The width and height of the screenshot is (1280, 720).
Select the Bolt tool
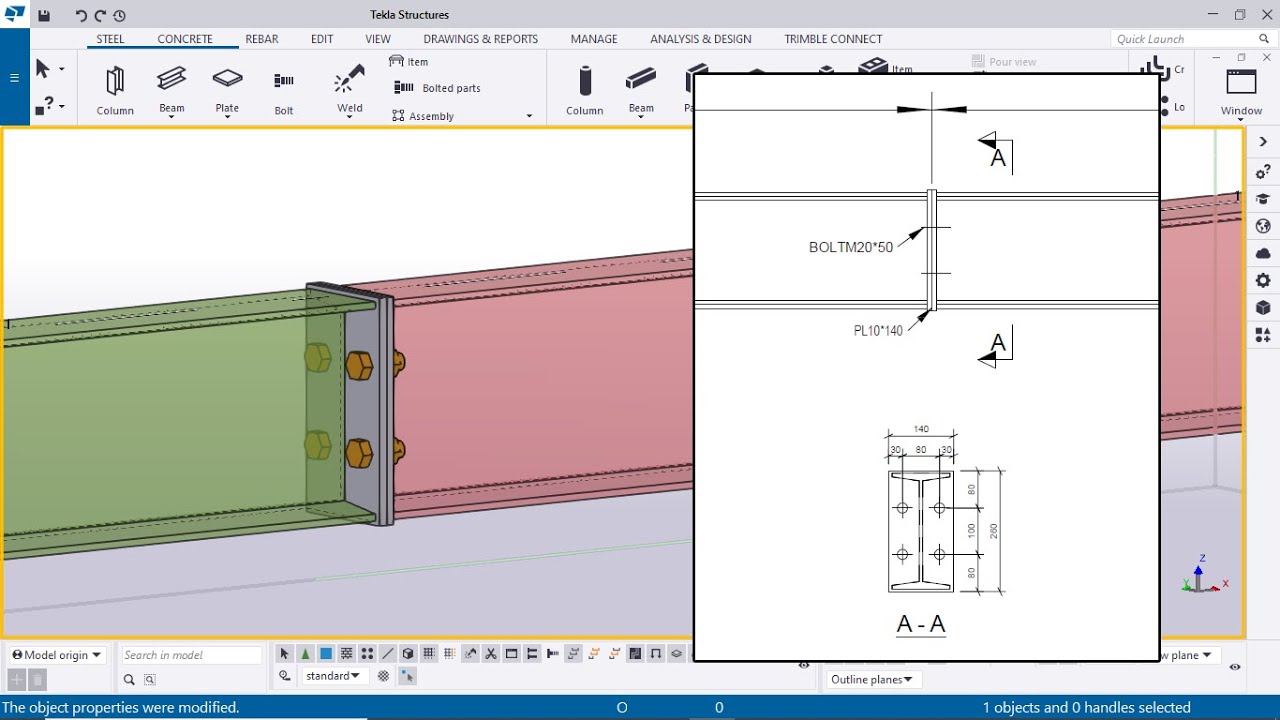pos(284,90)
